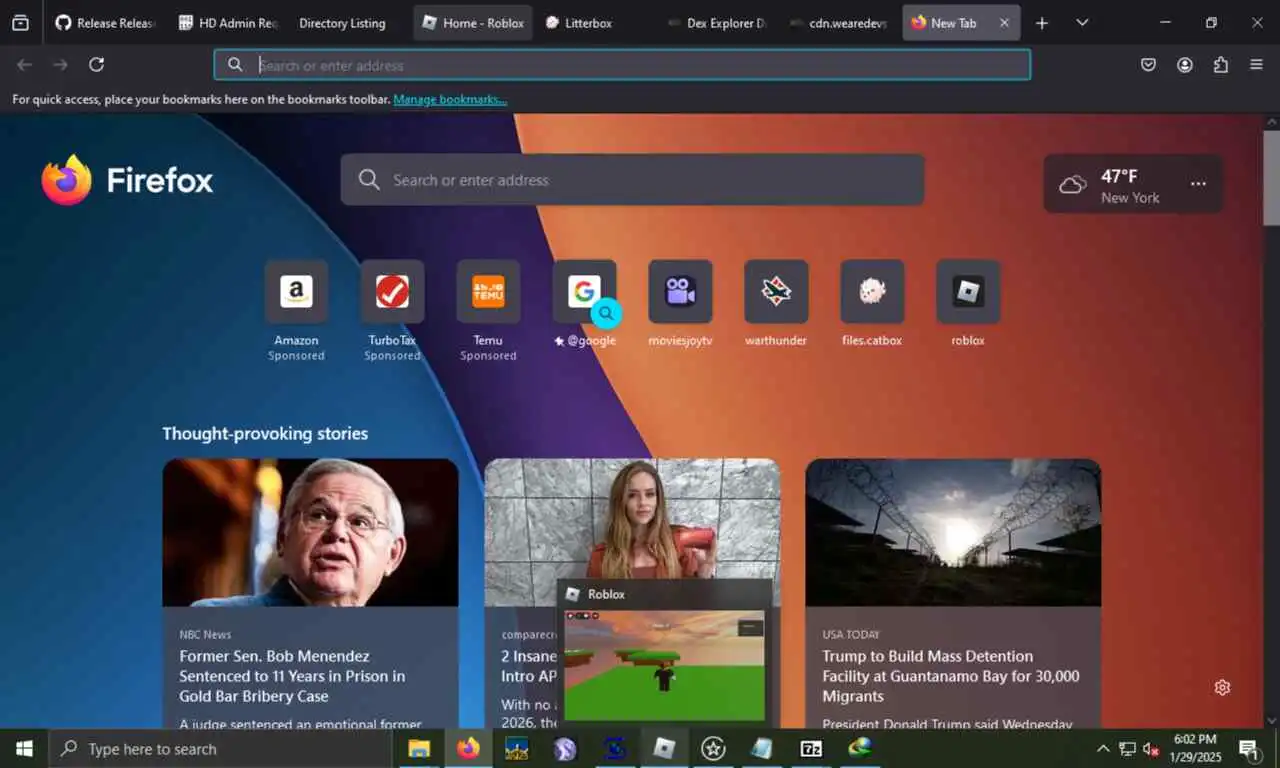
Task: Switch to the Release GitHub tab
Action: 105,22
